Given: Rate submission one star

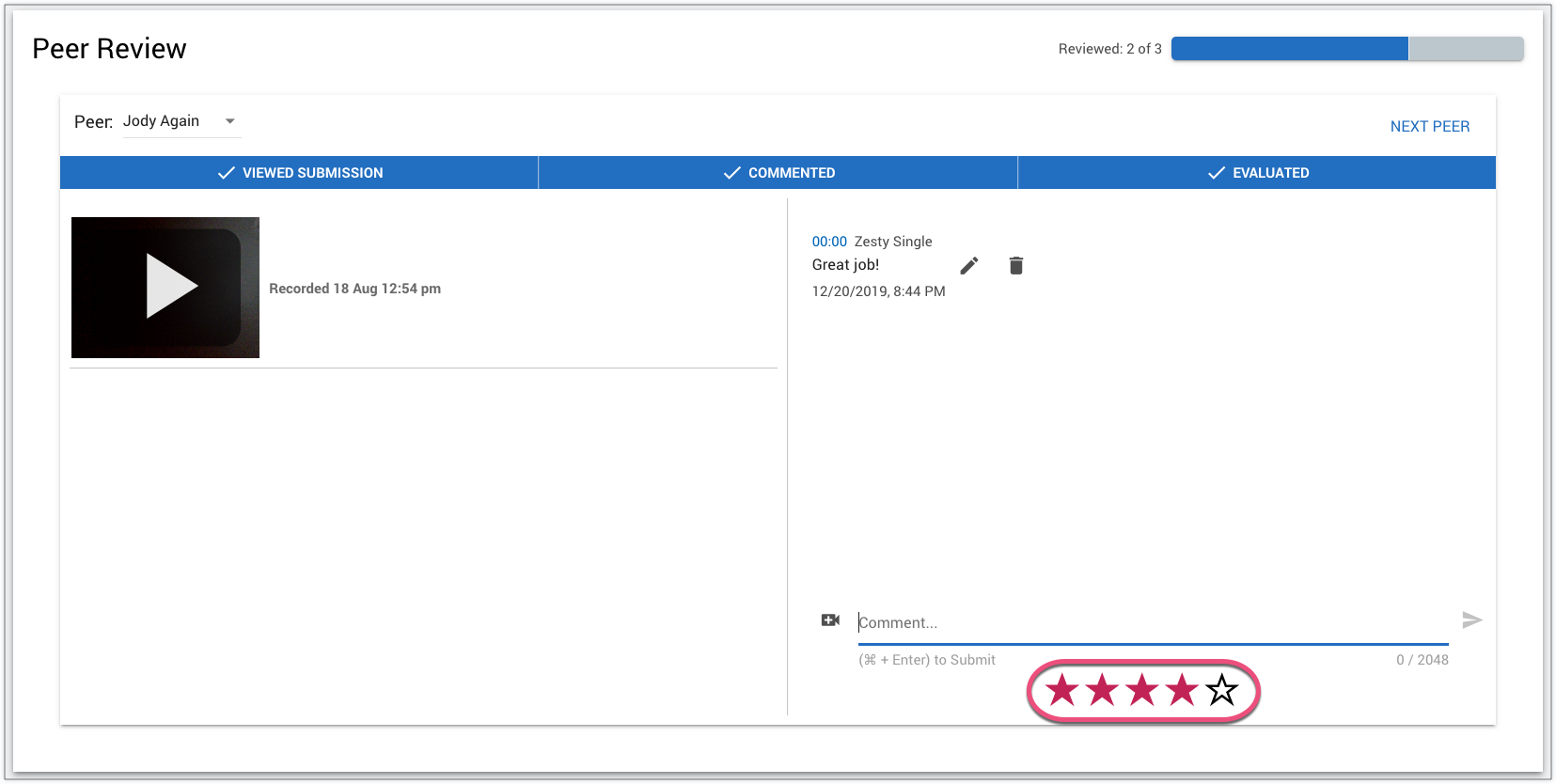Looking at the screenshot, I should tap(1062, 691).
